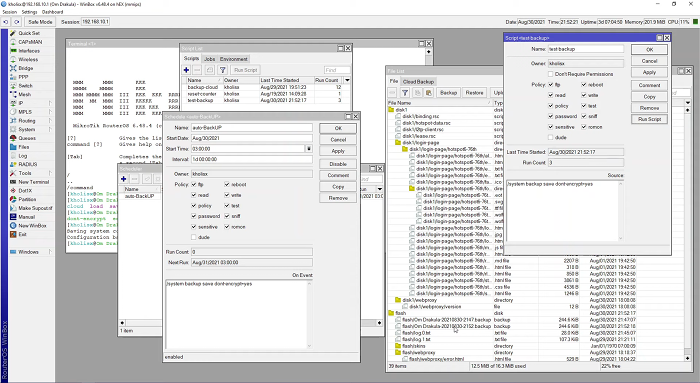Toggle the reboot policy checkbox in the Schedule window
The image size is (700, 383).
[x=227, y=184]
